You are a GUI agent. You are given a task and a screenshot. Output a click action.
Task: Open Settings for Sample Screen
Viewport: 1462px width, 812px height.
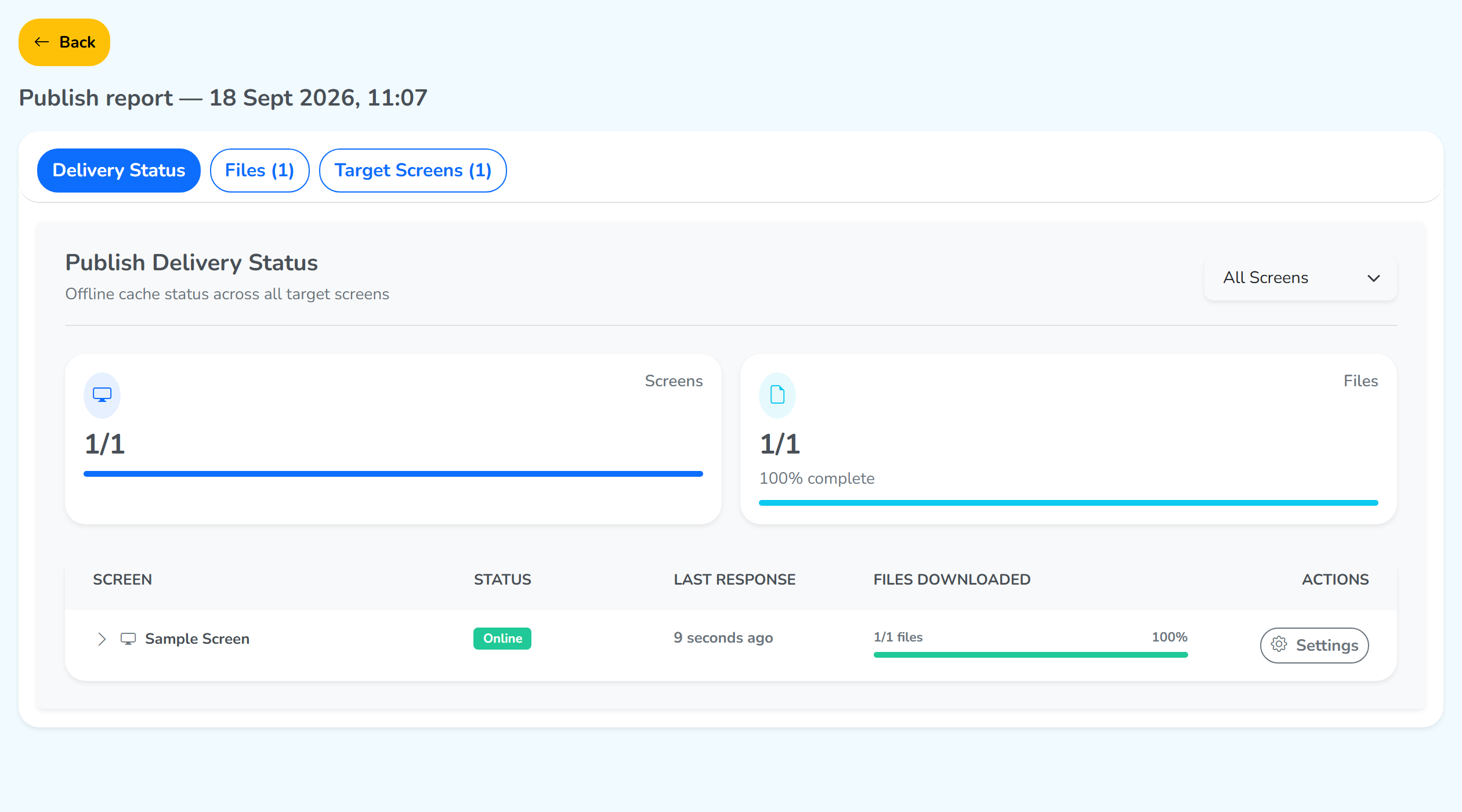1314,646
